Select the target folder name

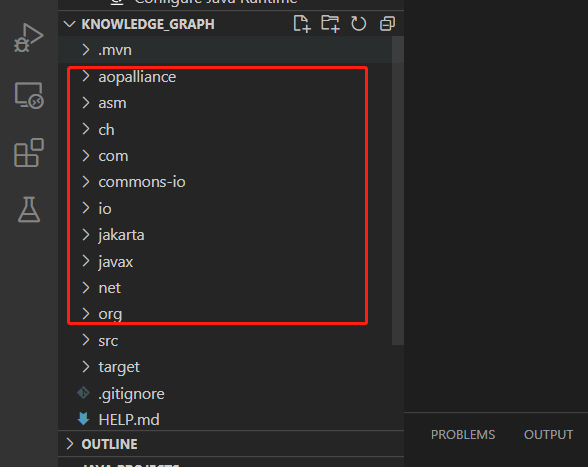[119, 368]
